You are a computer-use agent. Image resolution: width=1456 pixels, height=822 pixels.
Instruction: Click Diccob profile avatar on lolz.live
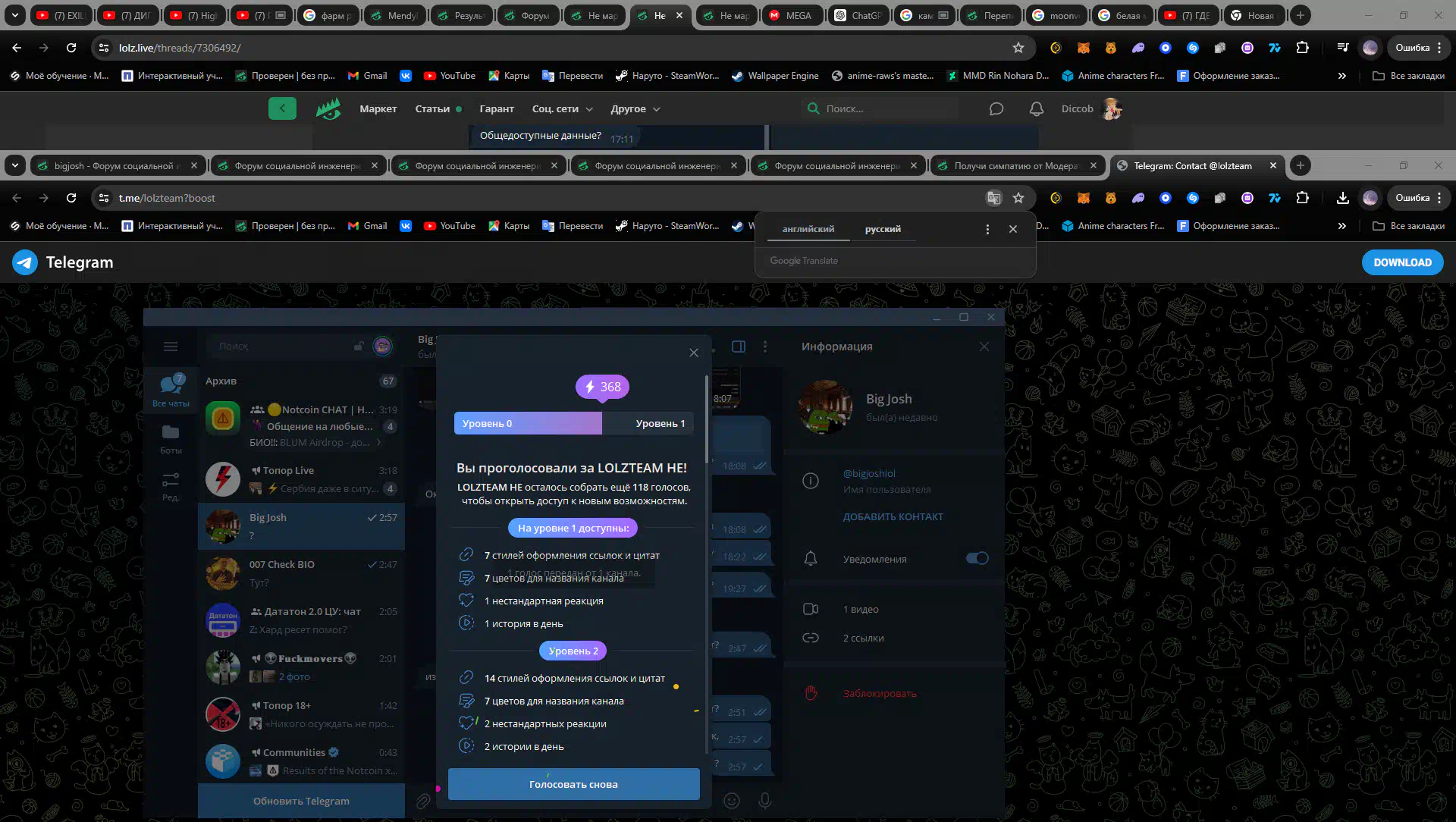tap(1112, 108)
